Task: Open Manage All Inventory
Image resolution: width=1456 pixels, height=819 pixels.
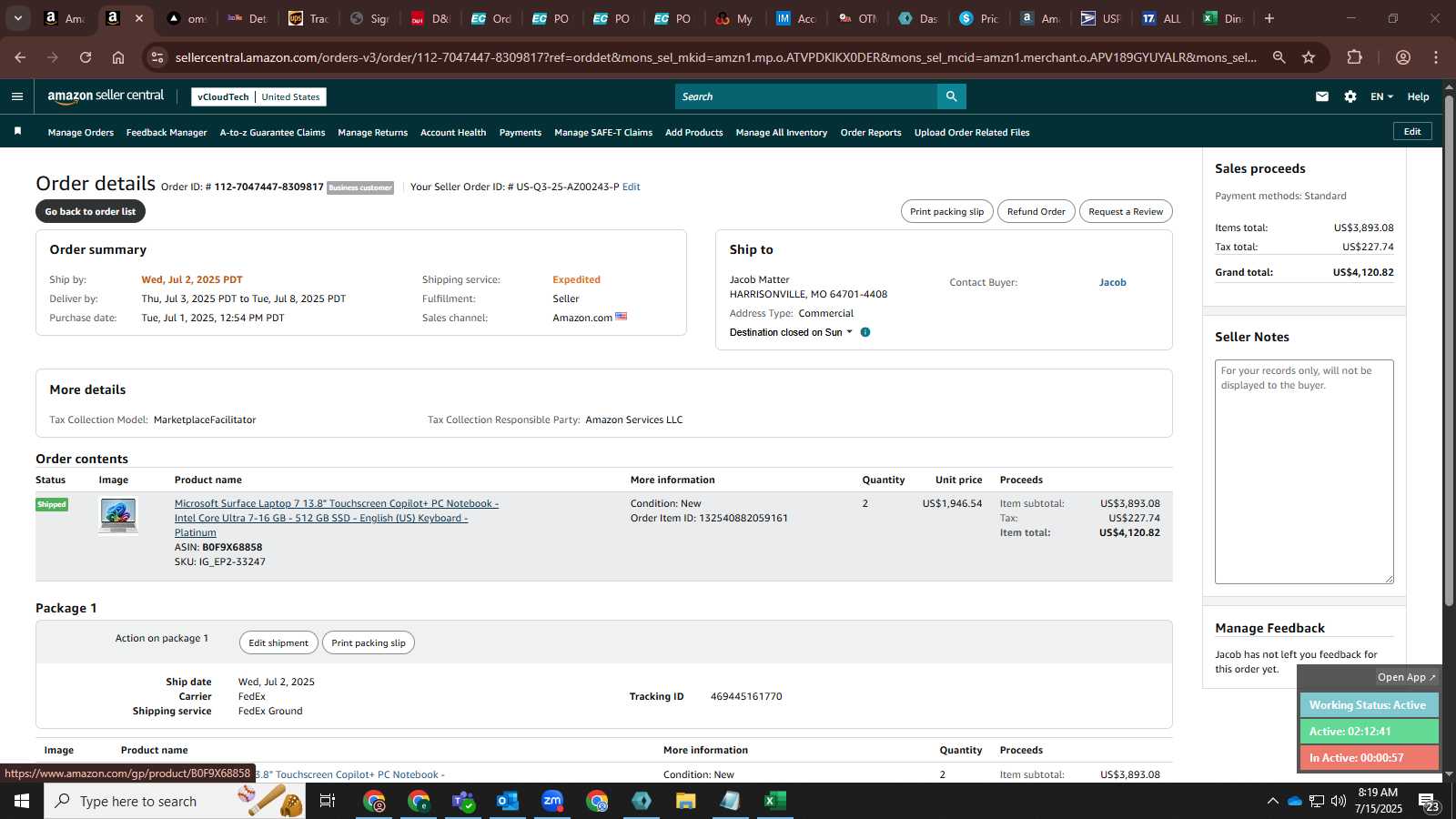Action: pos(782,133)
